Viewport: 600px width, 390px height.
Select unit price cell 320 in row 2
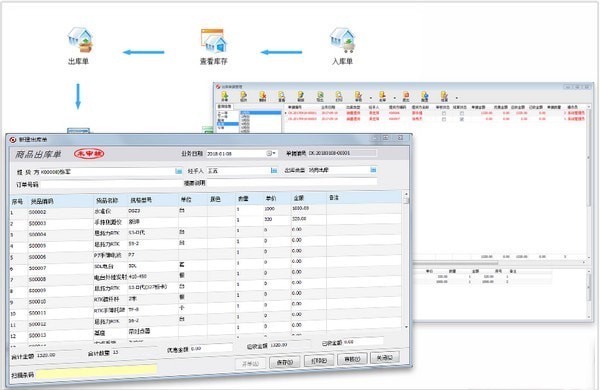276,219
